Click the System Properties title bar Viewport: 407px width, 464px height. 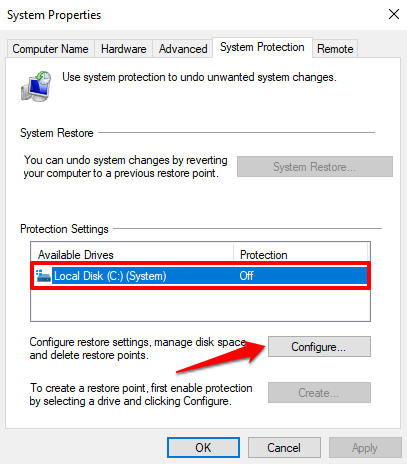point(193,15)
